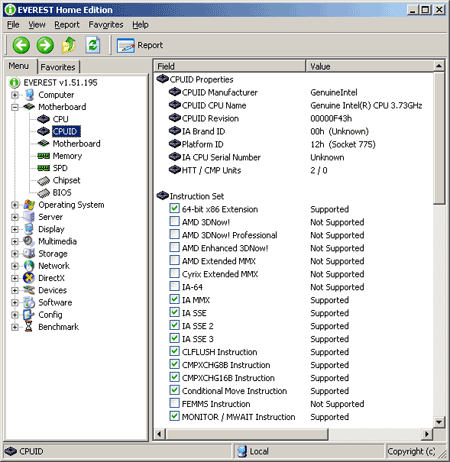Select the Memory module icon in tree
The image size is (450, 462).
pyautogui.click(x=44, y=156)
